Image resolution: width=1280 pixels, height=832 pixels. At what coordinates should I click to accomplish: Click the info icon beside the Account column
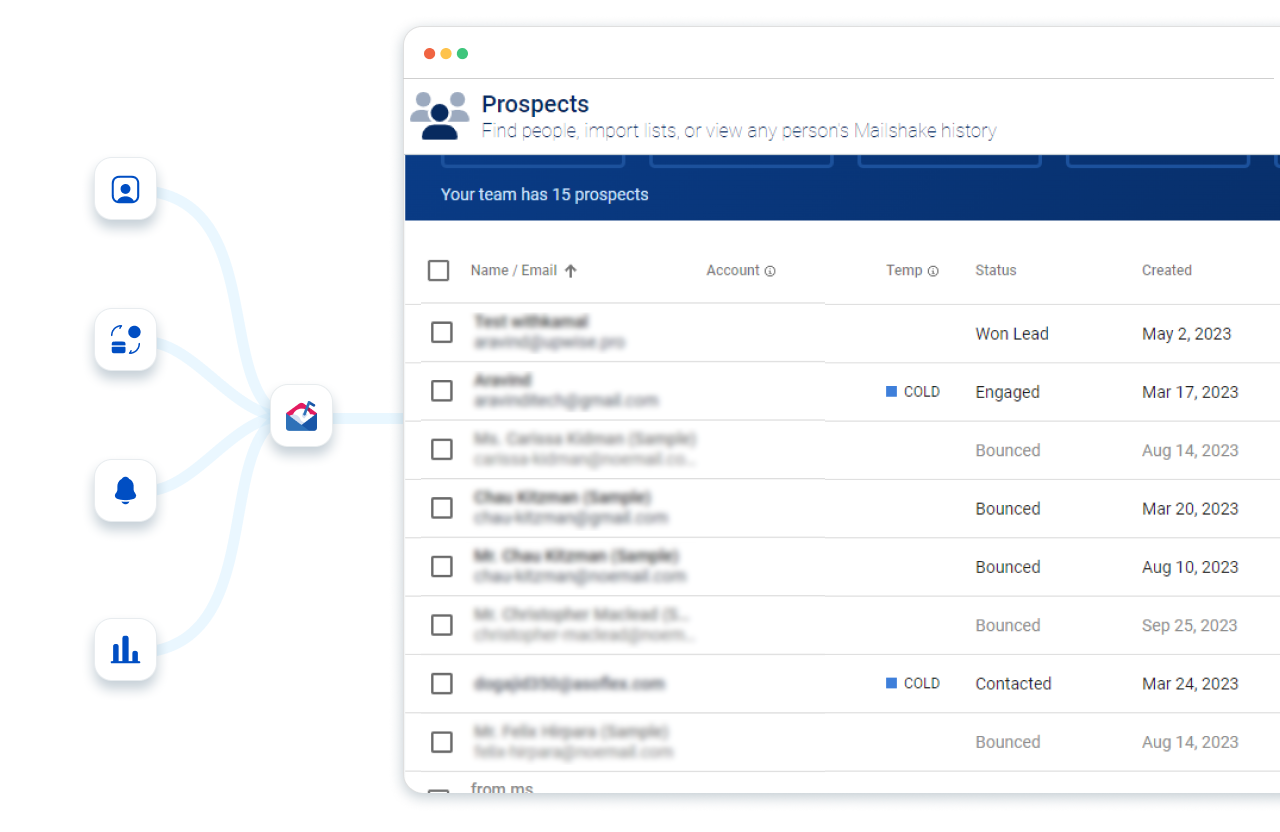click(x=768, y=270)
